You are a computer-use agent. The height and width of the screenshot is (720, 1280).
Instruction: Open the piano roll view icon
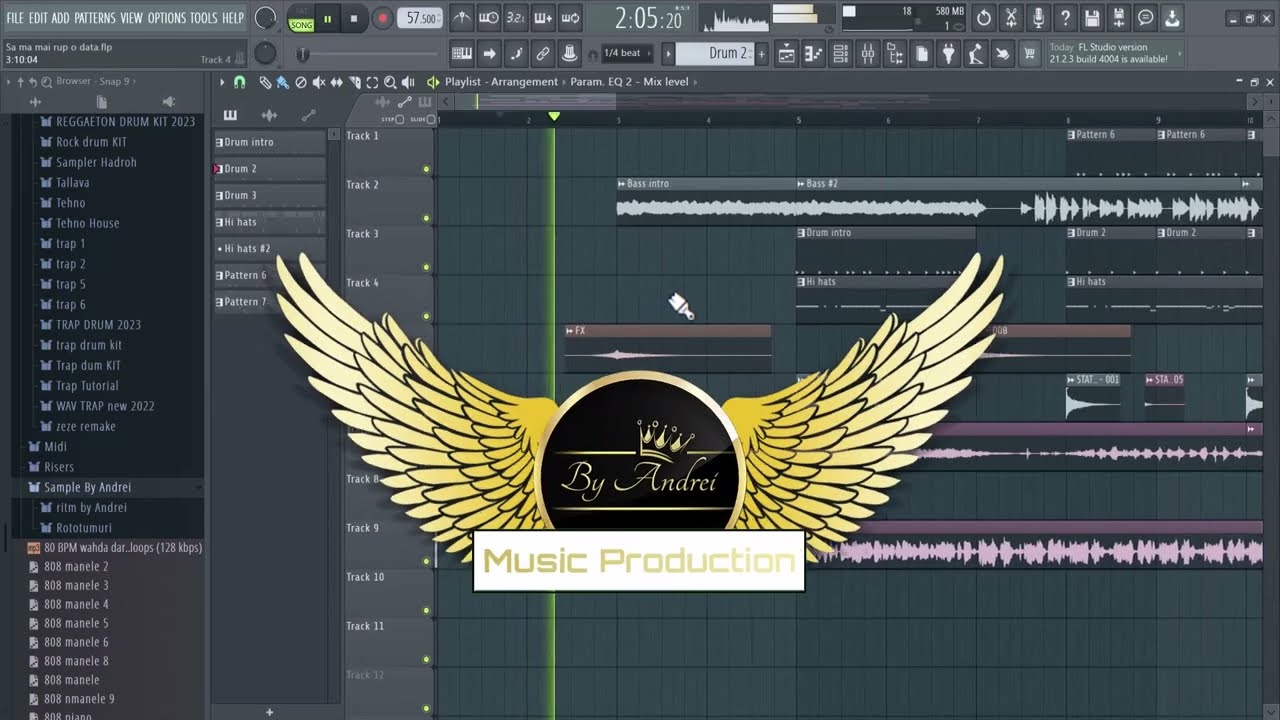tap(814, 54)
